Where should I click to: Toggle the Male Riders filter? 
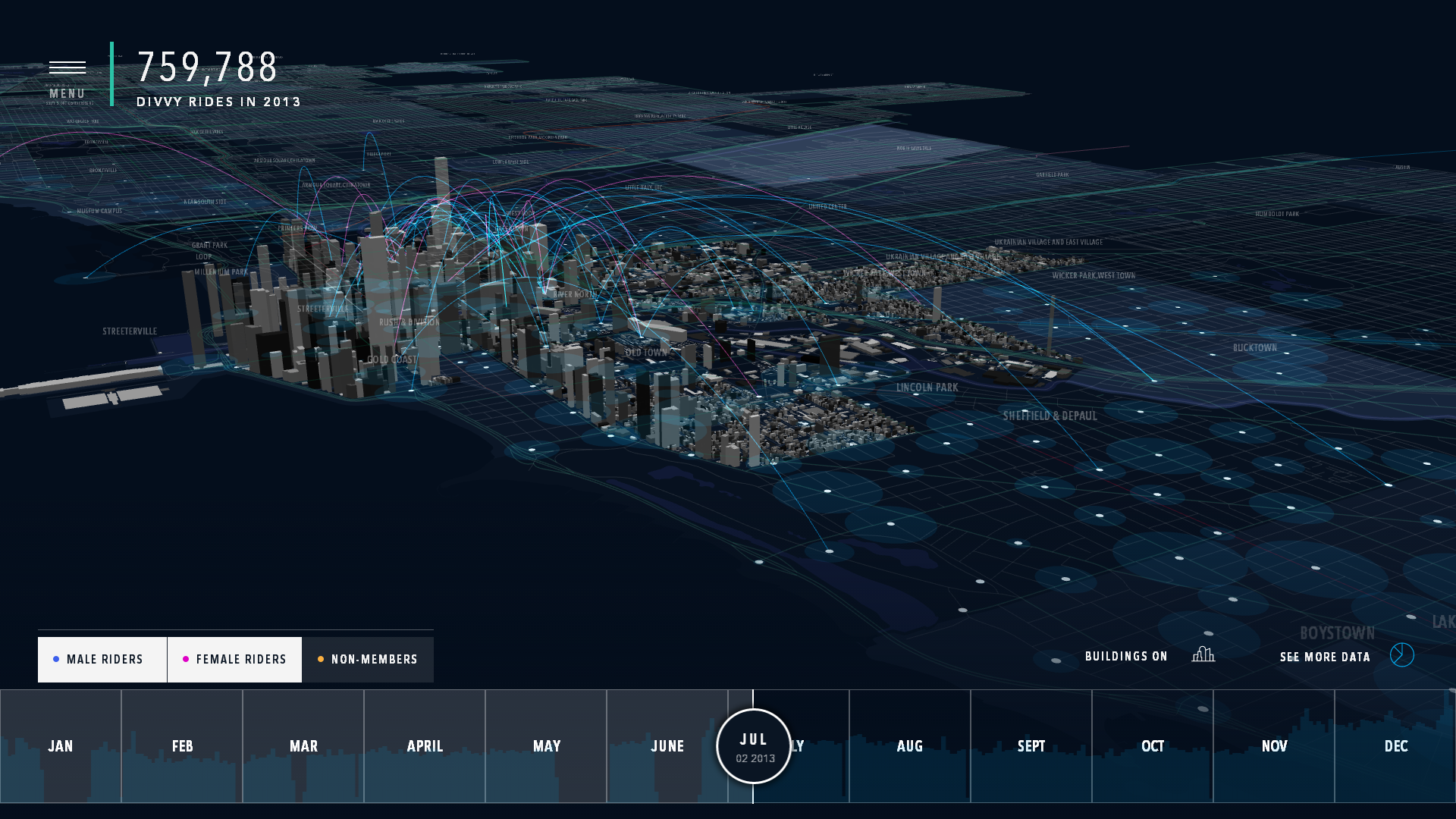(x=102, y=660)
